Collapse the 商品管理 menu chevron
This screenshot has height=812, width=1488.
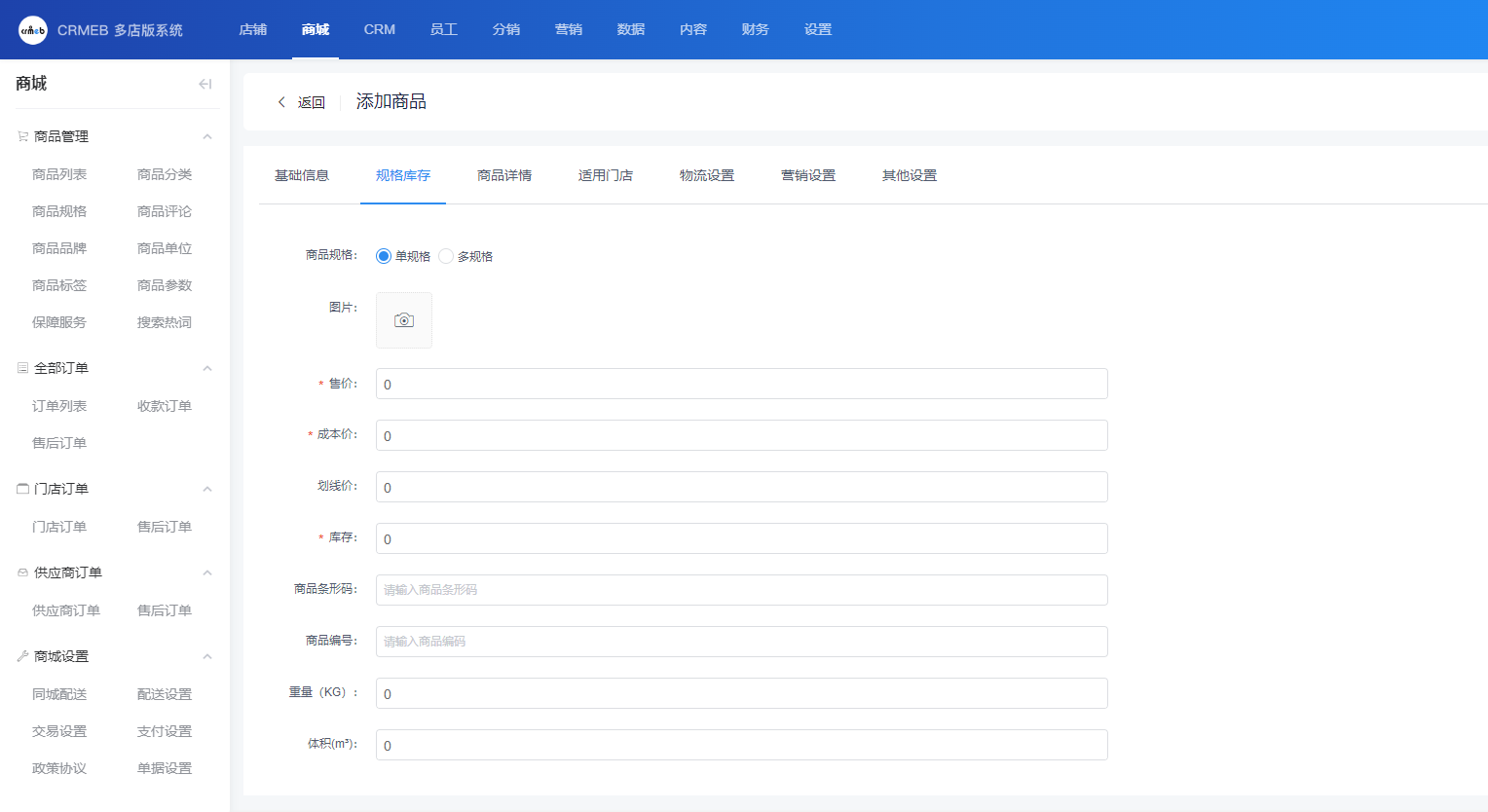(x=207, y=136)
